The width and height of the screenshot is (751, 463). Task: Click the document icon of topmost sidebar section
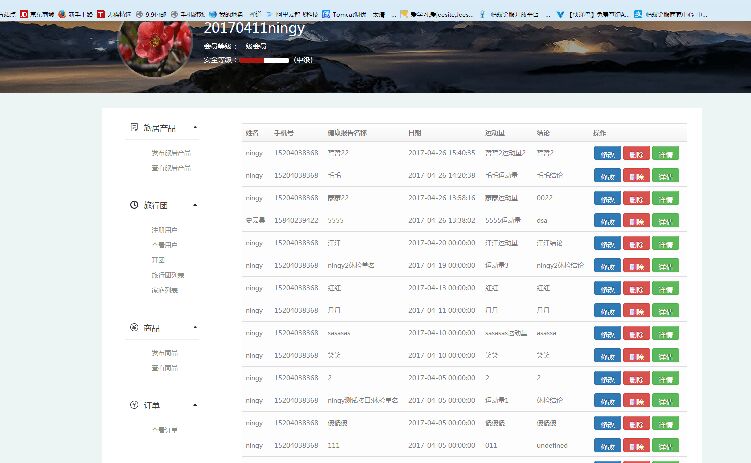[x=134, y=128]
